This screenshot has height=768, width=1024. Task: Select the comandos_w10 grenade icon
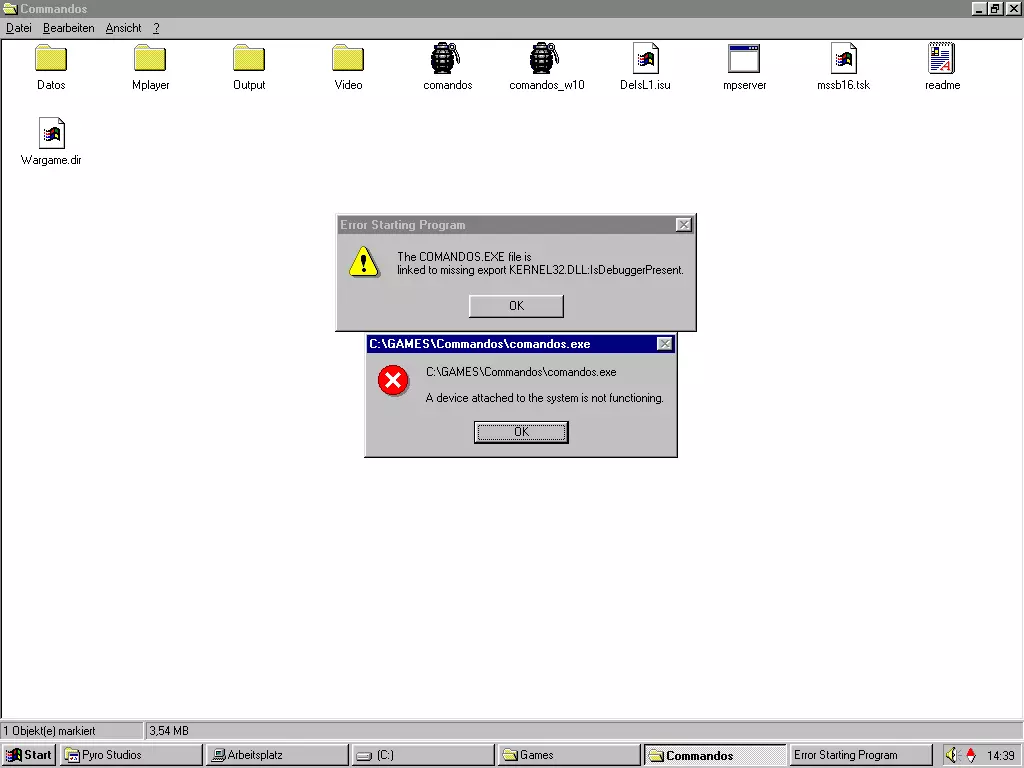point(546,58)
